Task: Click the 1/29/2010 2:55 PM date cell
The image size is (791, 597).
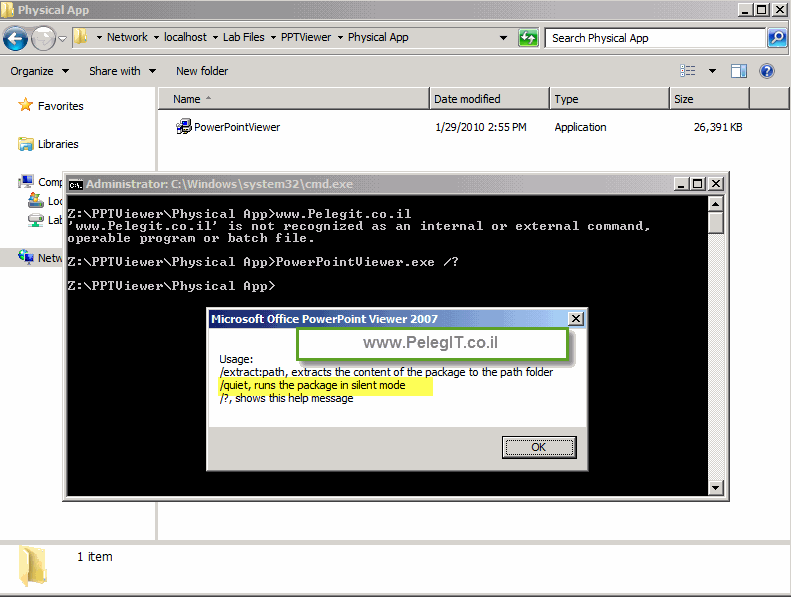Action: (481, 127)
